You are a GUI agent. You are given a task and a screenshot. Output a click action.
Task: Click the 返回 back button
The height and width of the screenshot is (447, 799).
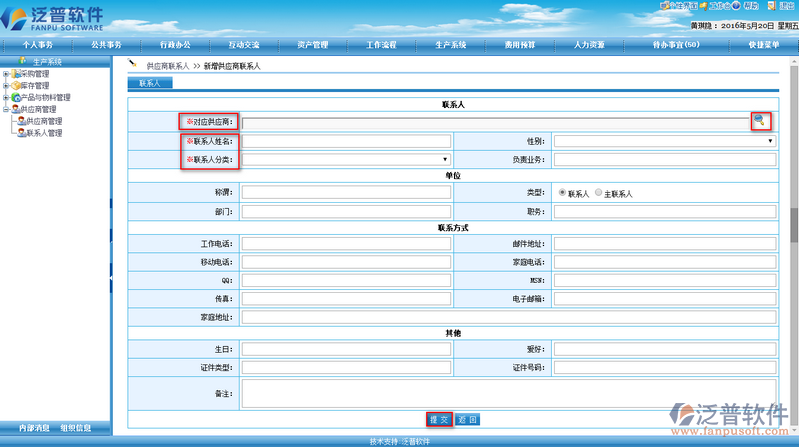(x=468, y=420)
